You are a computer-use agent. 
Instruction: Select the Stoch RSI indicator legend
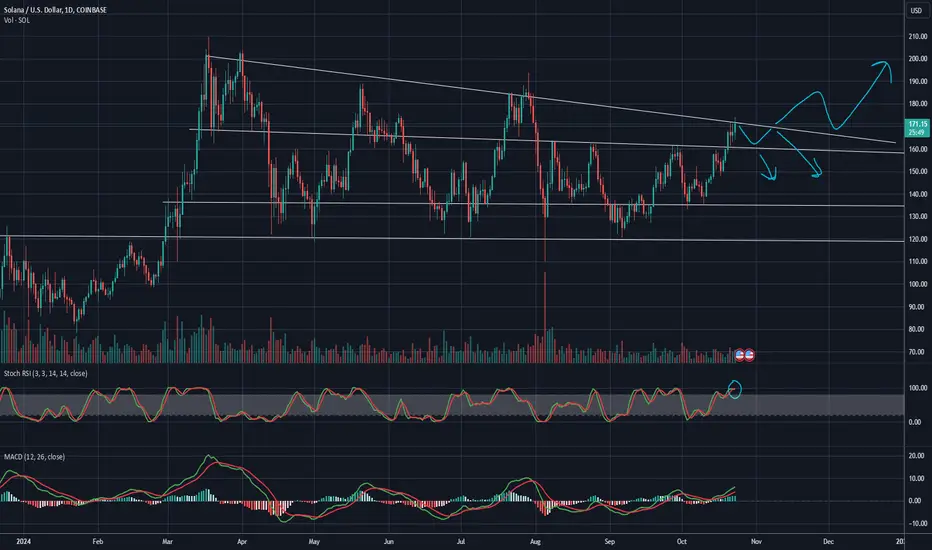pyautogui.click(x=46, y=373)
